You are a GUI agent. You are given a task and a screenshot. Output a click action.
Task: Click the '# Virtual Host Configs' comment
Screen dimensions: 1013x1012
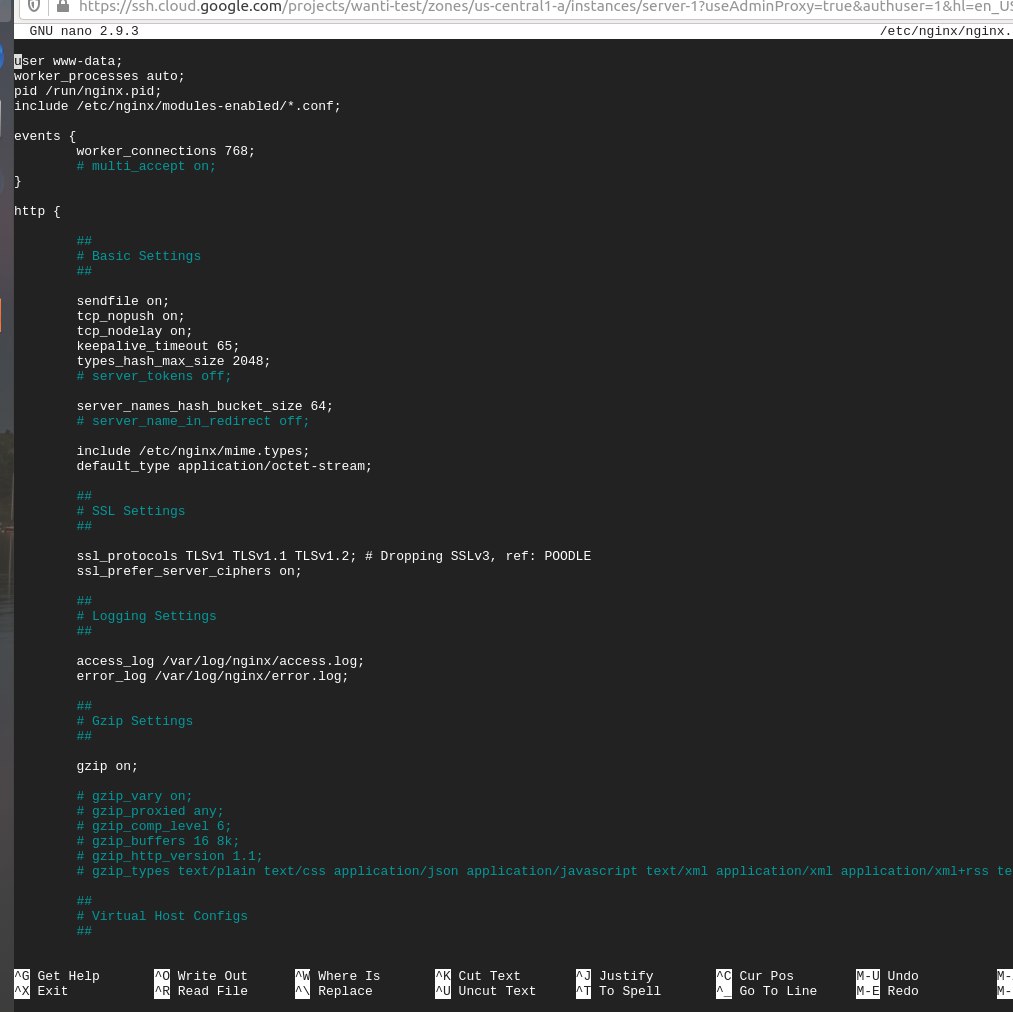(x=162, y=916)
